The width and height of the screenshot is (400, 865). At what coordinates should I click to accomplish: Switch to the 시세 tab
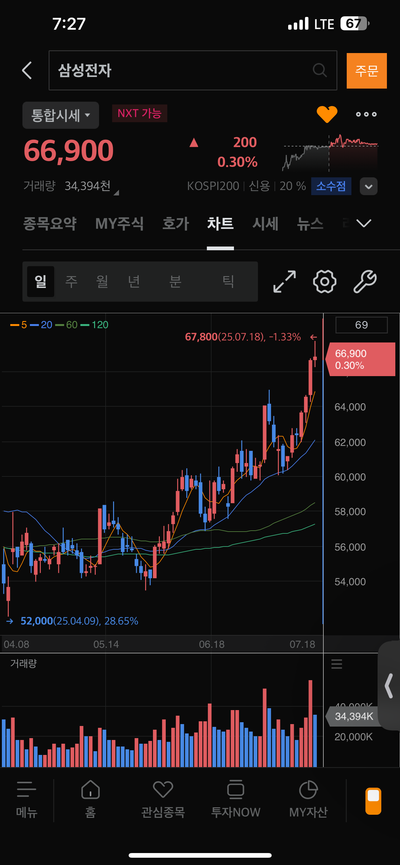(265, 223)
